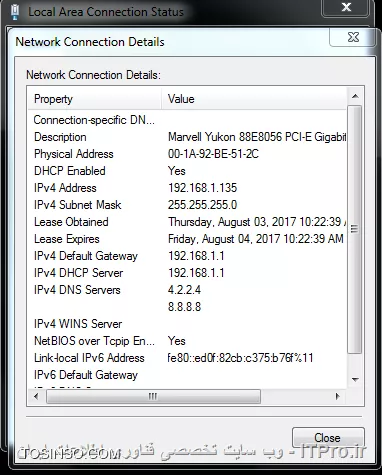Click the horizontal scrollbar thumb

coord(153,396)
